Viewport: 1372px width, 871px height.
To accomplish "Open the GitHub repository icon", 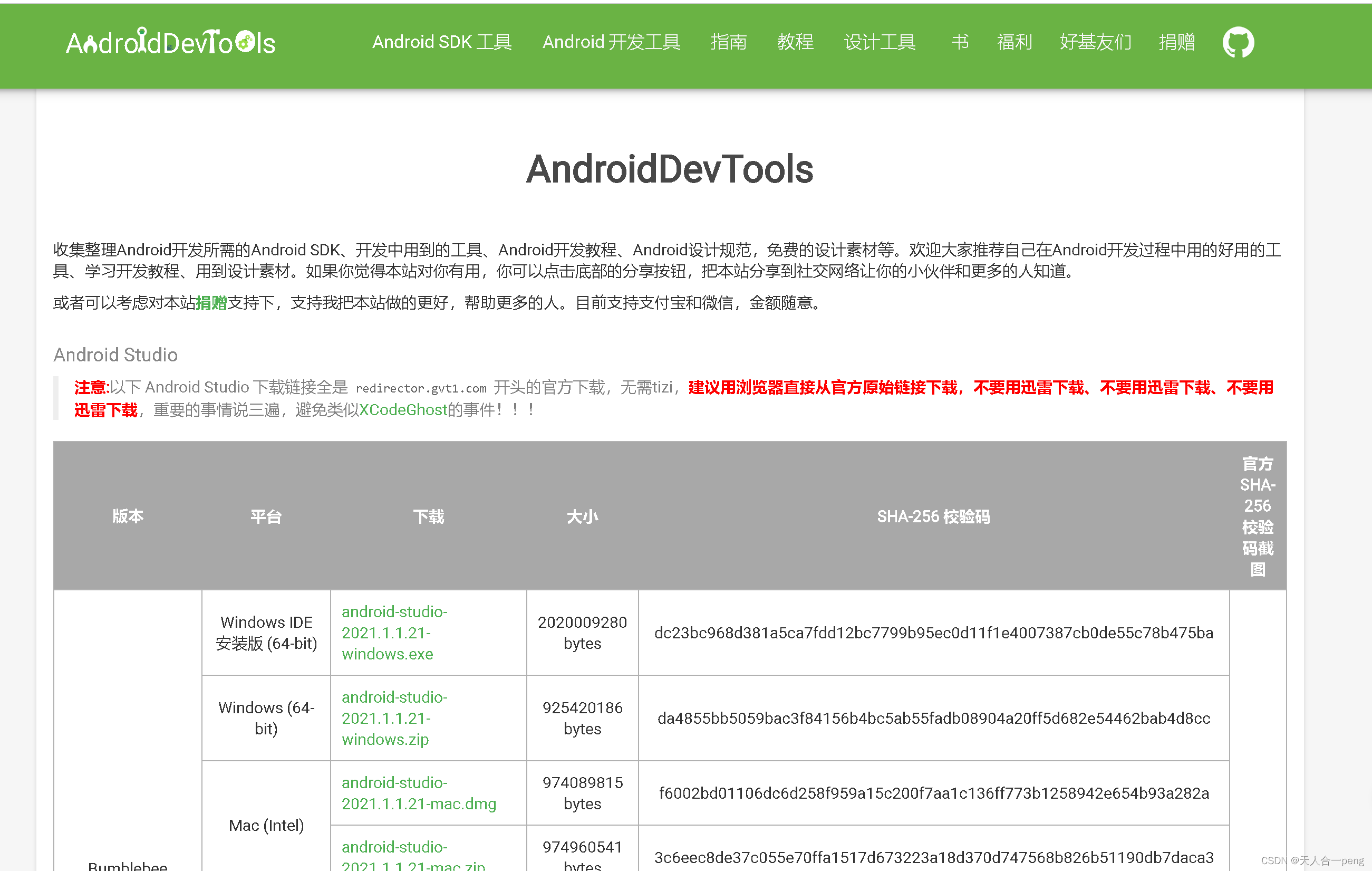I will coord(1237,42).
